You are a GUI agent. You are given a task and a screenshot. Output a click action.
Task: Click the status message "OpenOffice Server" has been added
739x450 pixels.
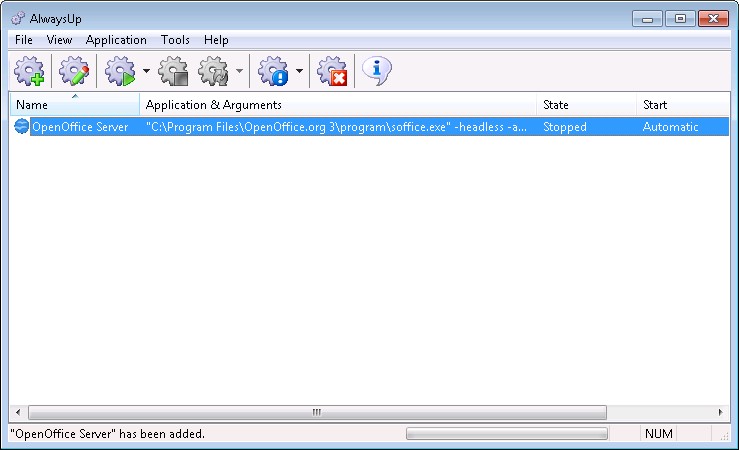[107, 434]
